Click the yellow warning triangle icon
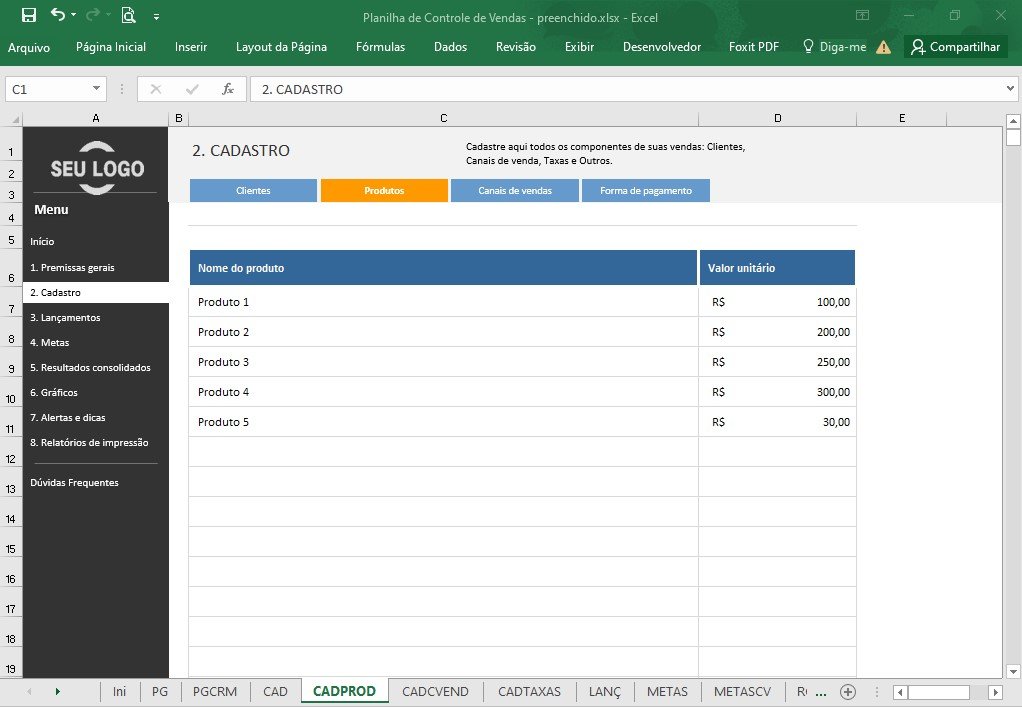 (883, 47)
